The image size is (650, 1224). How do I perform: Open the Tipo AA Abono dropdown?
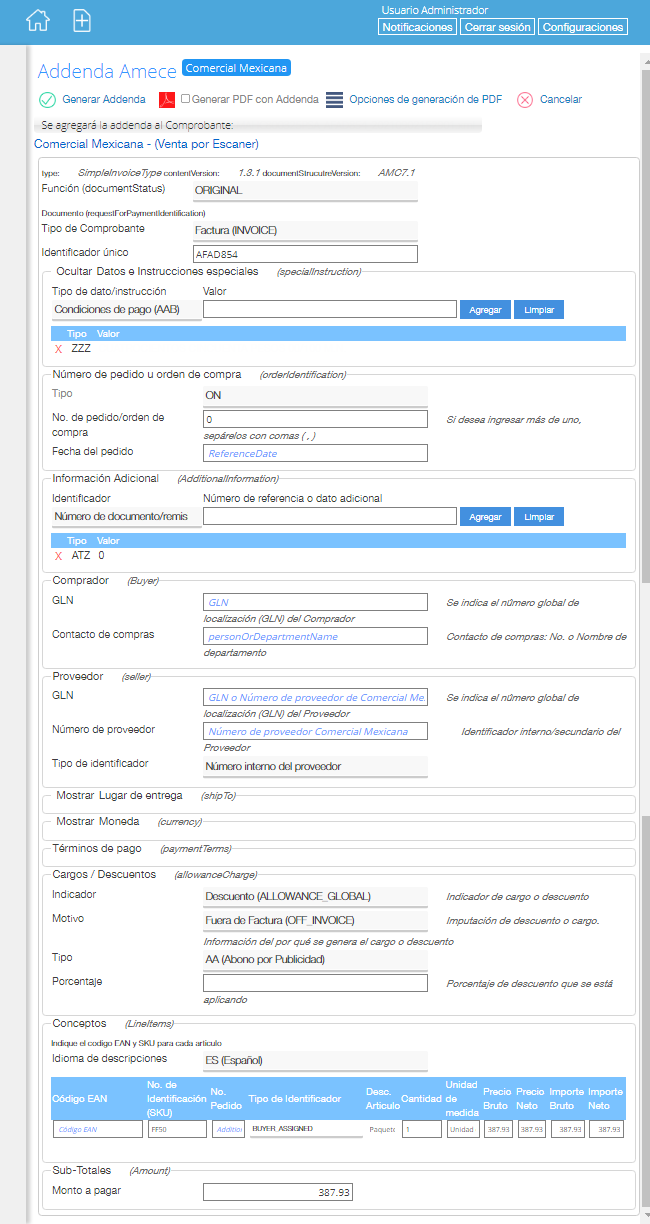(315, 960)
